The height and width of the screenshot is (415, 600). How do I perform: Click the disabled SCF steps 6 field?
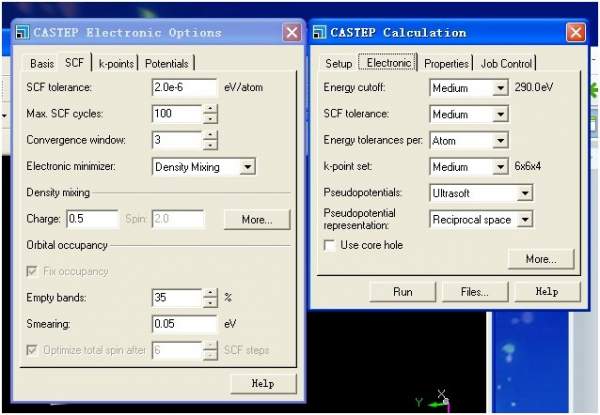pyautogui.click(x=177, y=351)
